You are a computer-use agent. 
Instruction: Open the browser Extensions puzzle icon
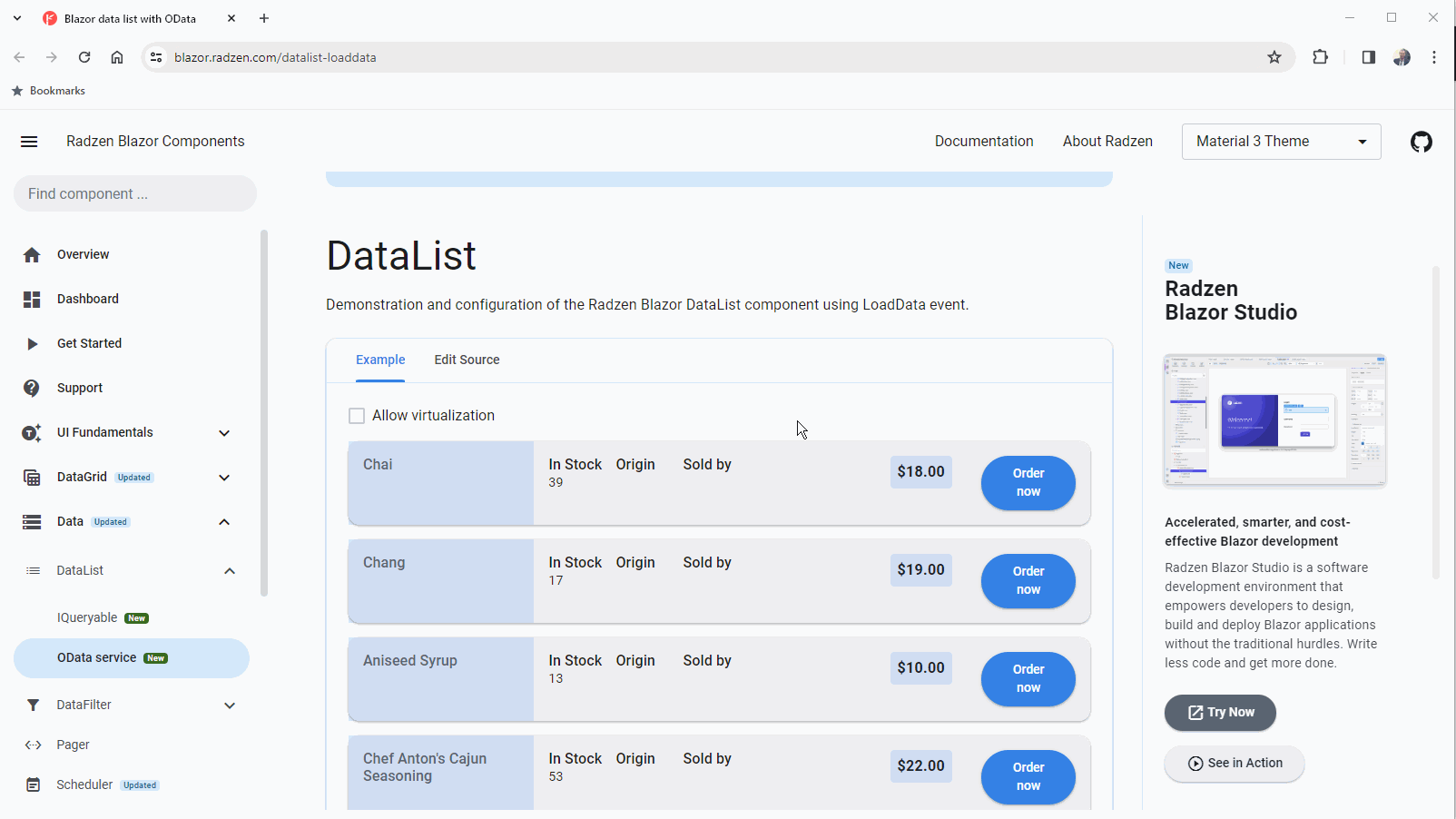[x=1321, y=57]
